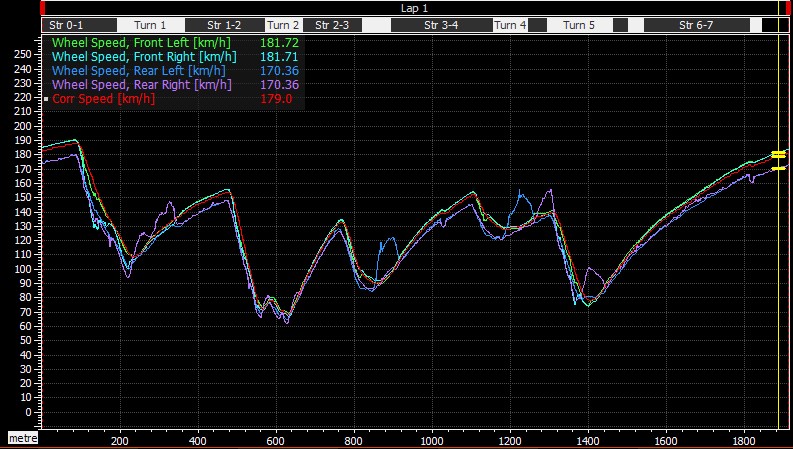Click the white marker beside Corr Speed
The height and width of the screenshot is (449, 793).
[46, 99]
